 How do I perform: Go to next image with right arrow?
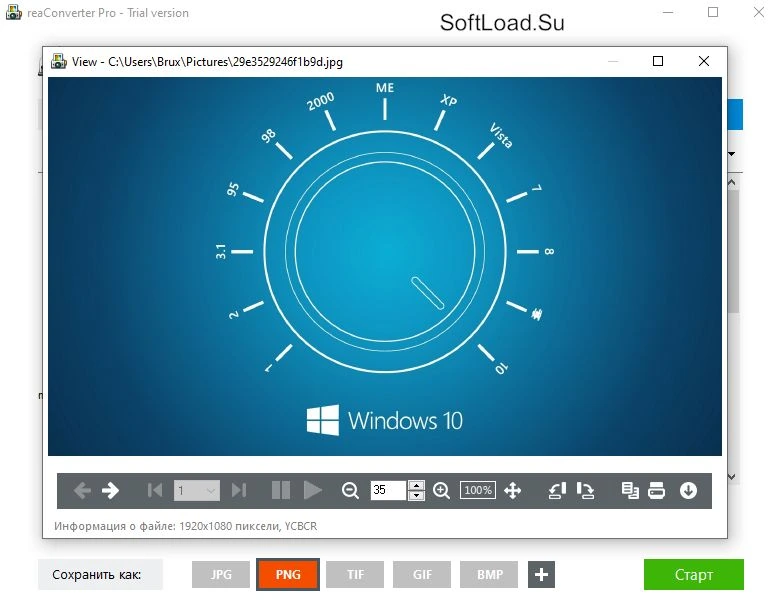[x=110, y=491]
